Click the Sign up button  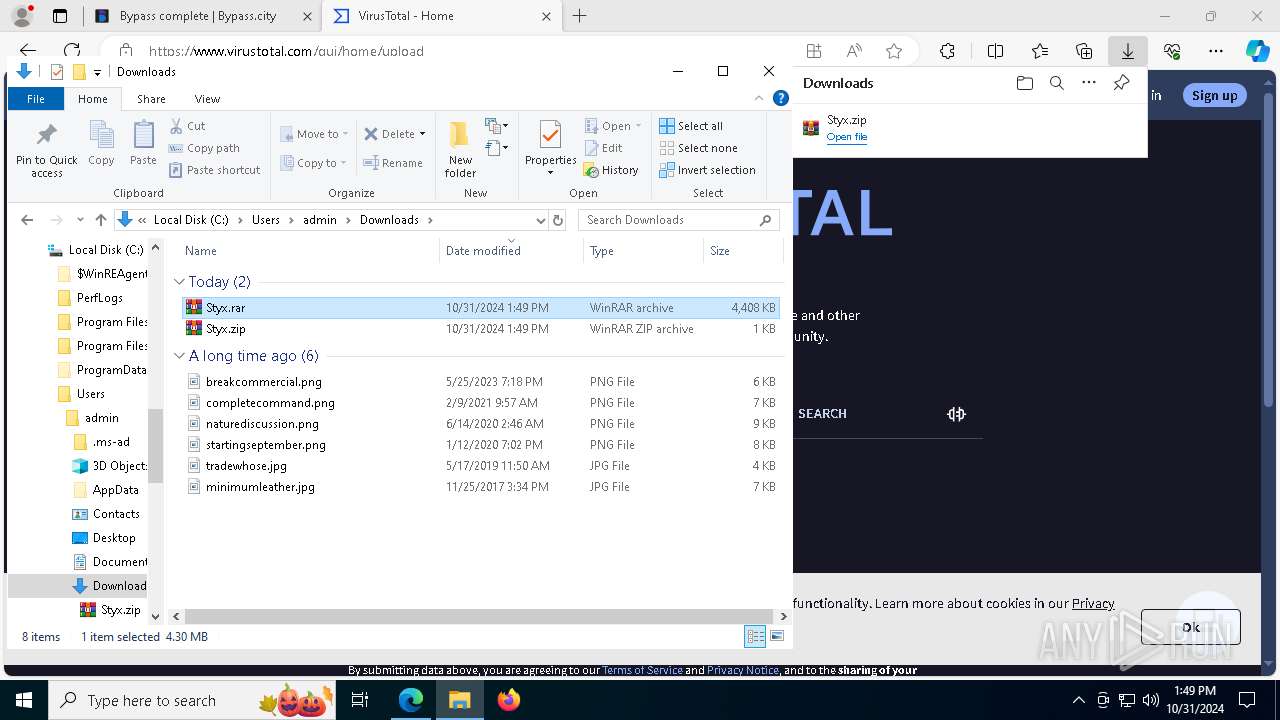click(1214, 95)
